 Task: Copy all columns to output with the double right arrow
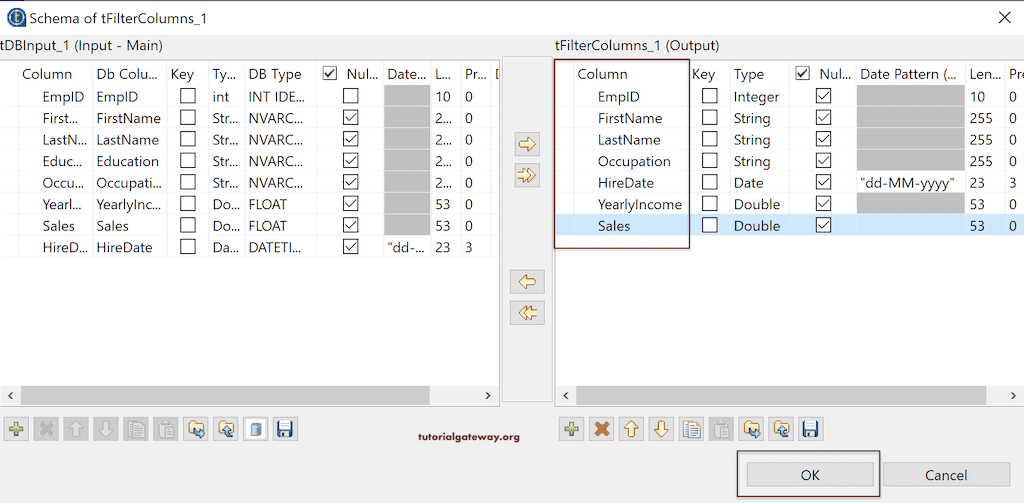click(527, 174)
